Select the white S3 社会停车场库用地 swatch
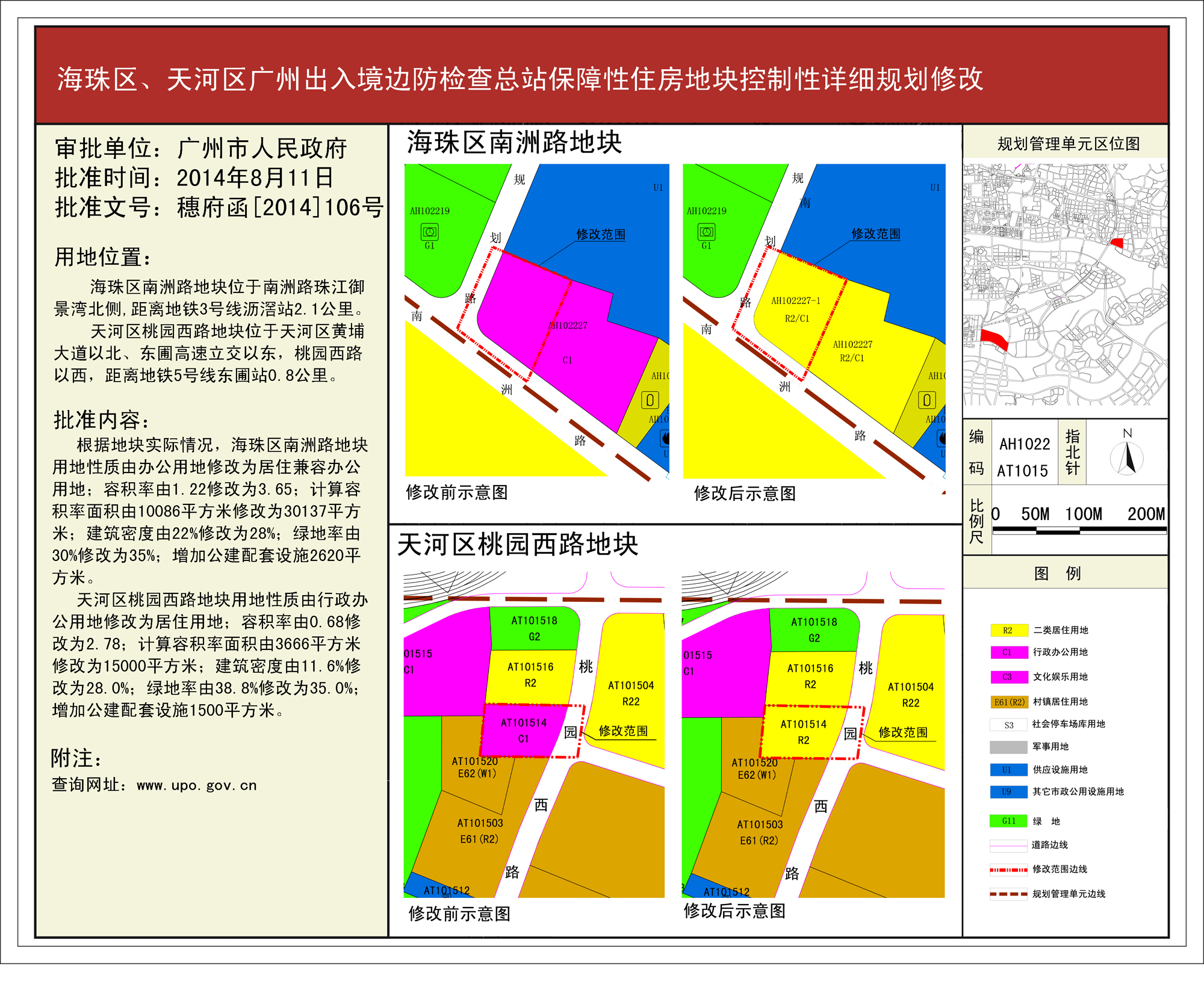 click(1008, 725)
